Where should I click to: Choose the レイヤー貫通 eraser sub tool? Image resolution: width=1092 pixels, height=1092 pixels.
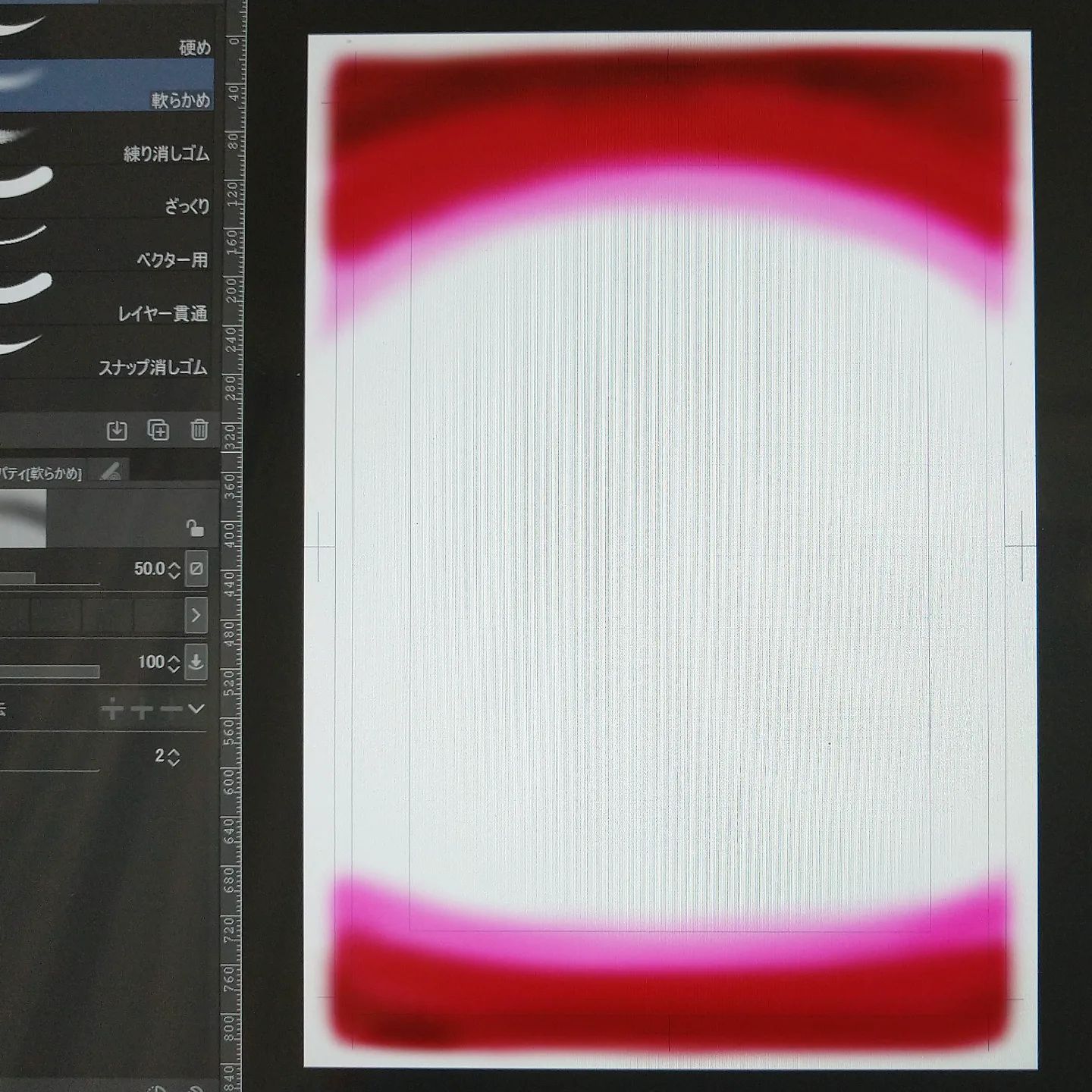[107, 300]
